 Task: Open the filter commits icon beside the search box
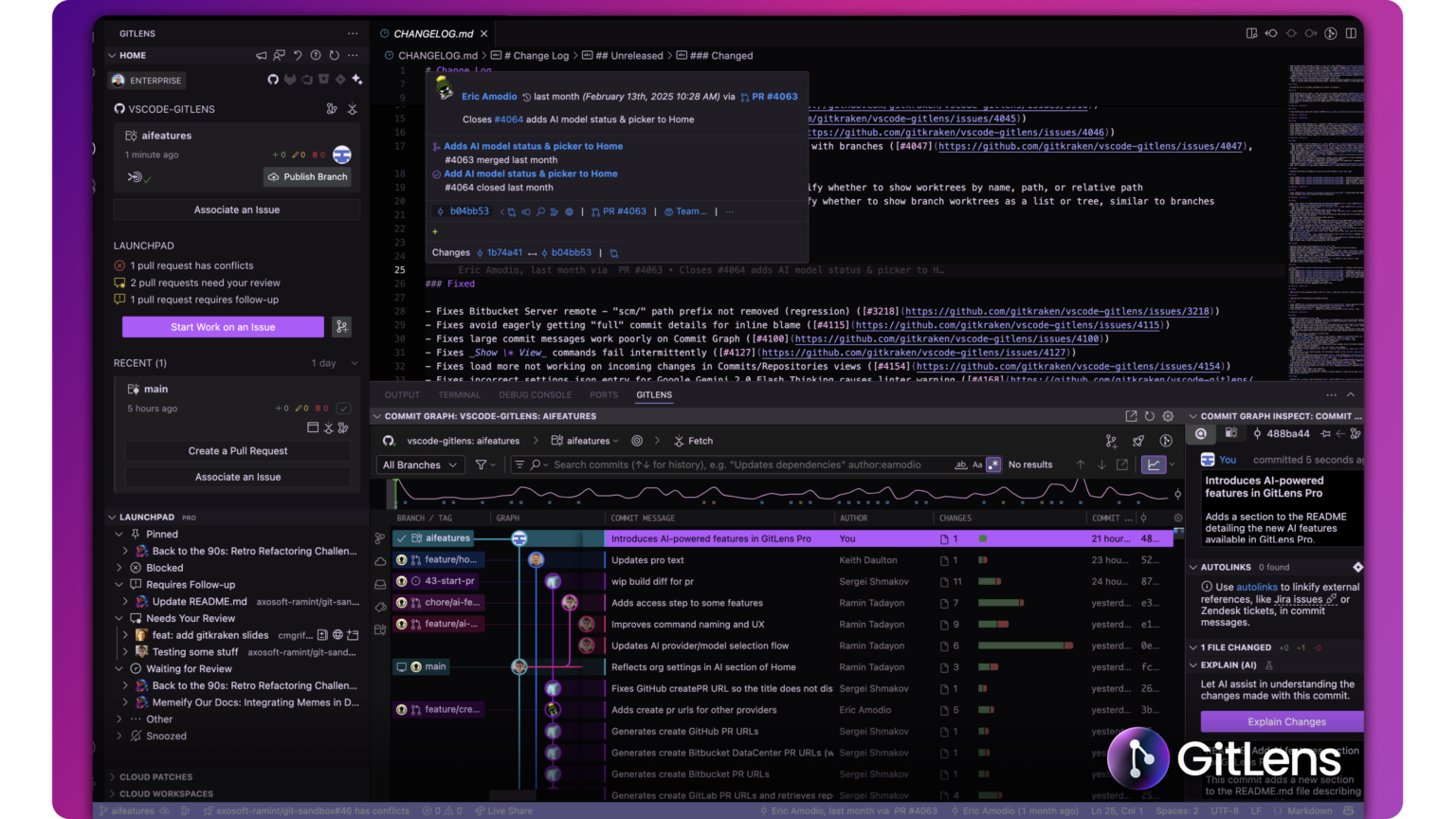click(484, 464)
